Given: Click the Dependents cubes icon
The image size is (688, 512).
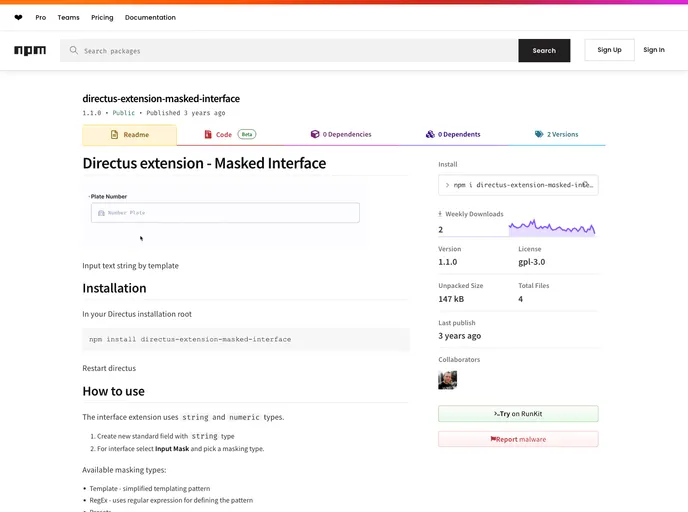Looking at the screenshot, I should click(430, 134).
